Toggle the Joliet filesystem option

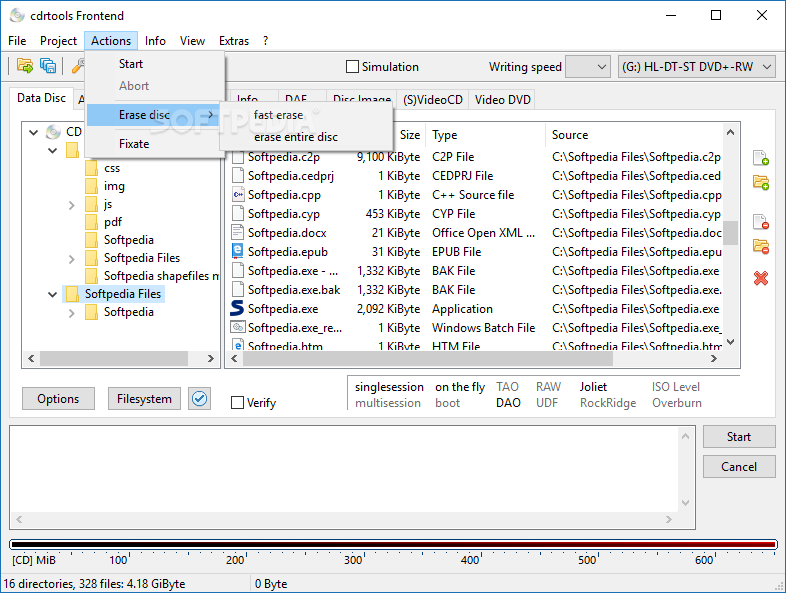point(593,387)
